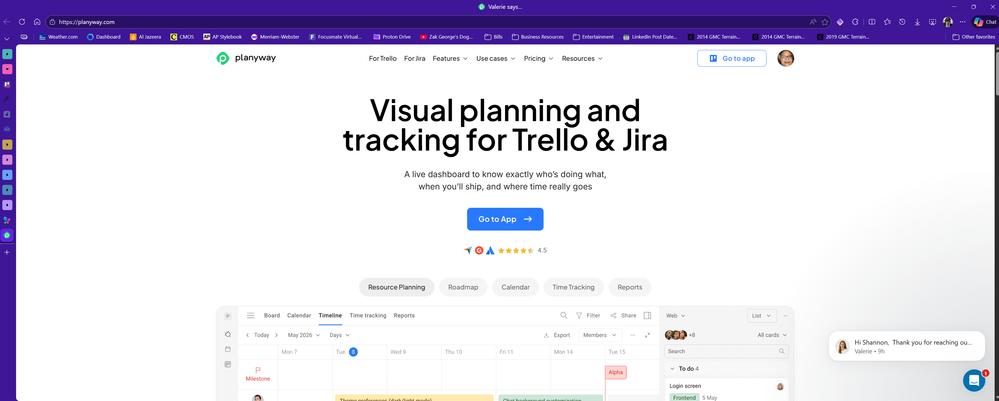Open the Days view dropdown

(340, 335)
